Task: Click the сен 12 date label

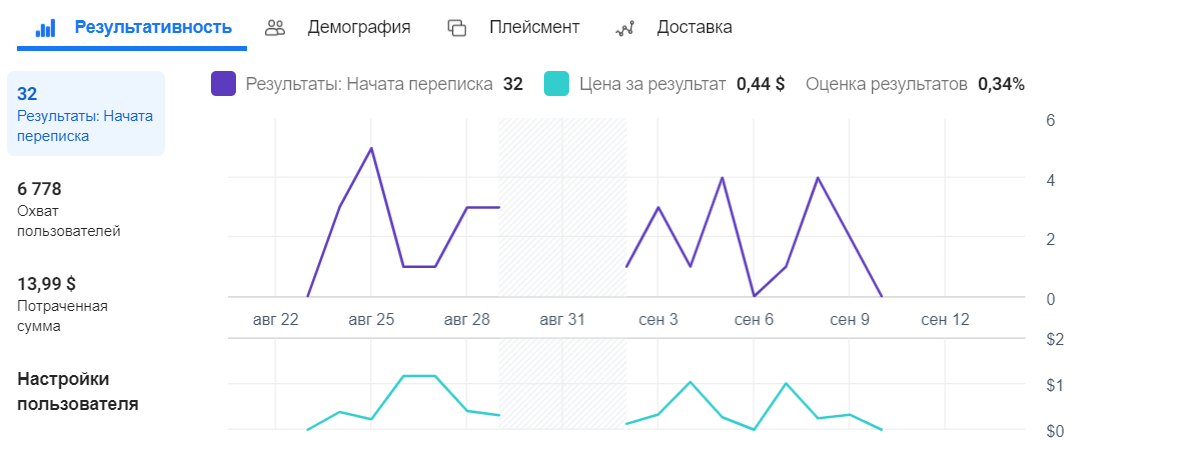Action: tap(944, 320)
